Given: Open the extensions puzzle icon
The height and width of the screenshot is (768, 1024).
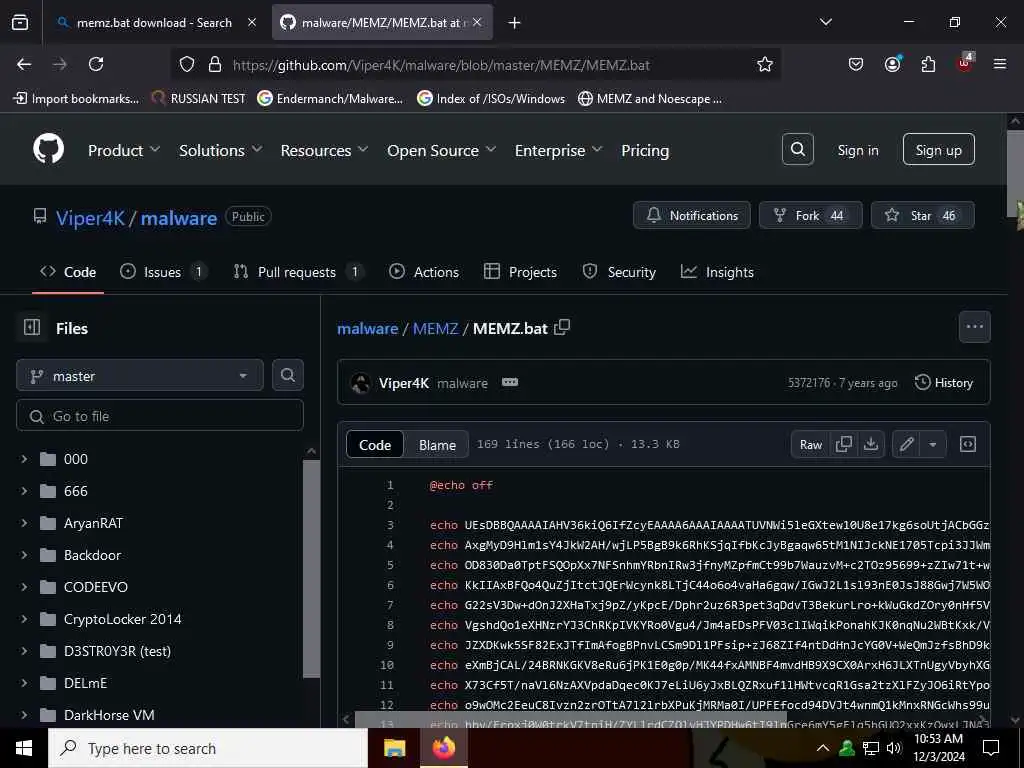Looking at the screenshot, I should (x=928, y=64).
